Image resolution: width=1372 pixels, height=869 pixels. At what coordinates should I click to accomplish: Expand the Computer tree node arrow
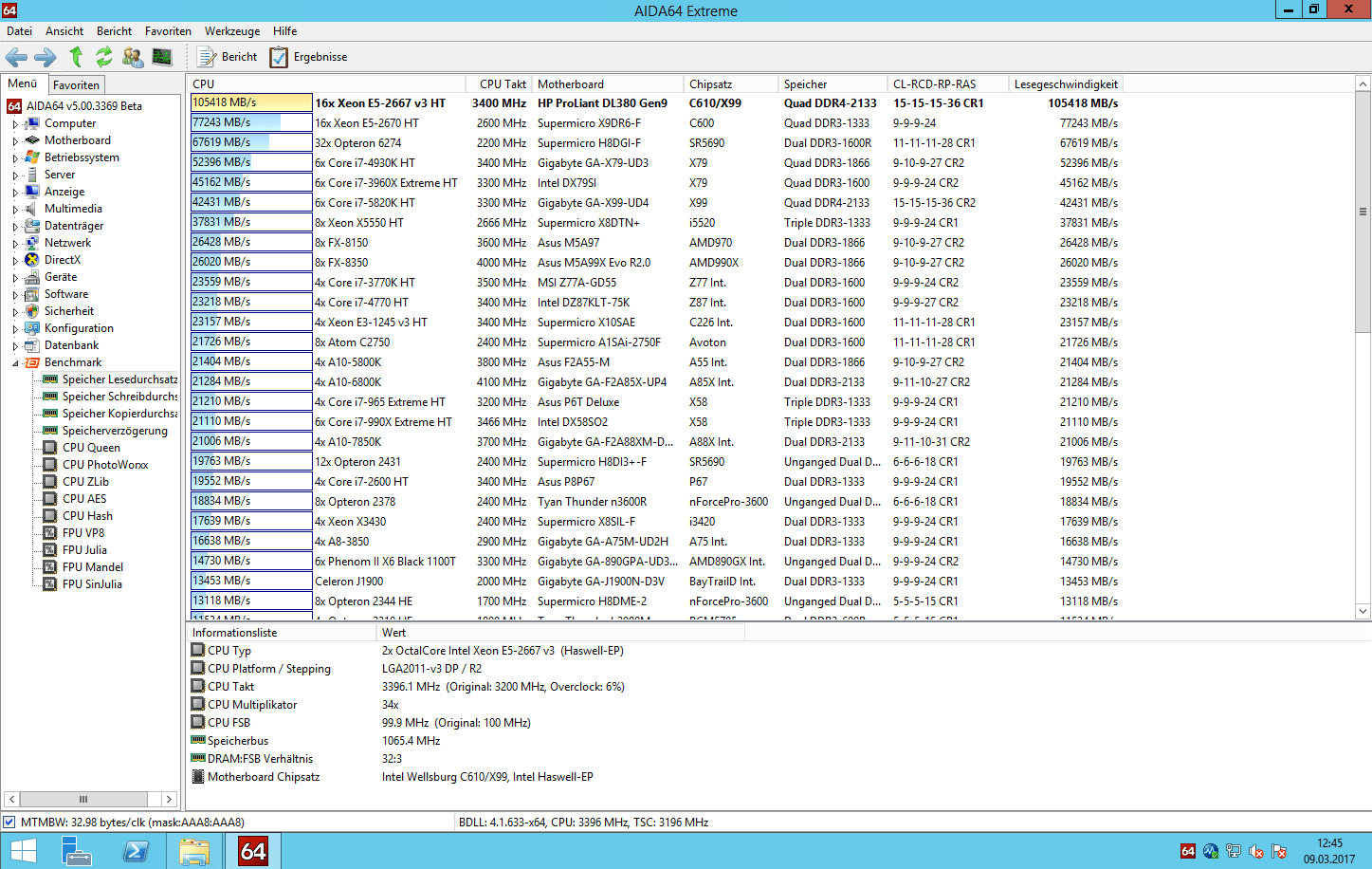click(x=15, y=124)
